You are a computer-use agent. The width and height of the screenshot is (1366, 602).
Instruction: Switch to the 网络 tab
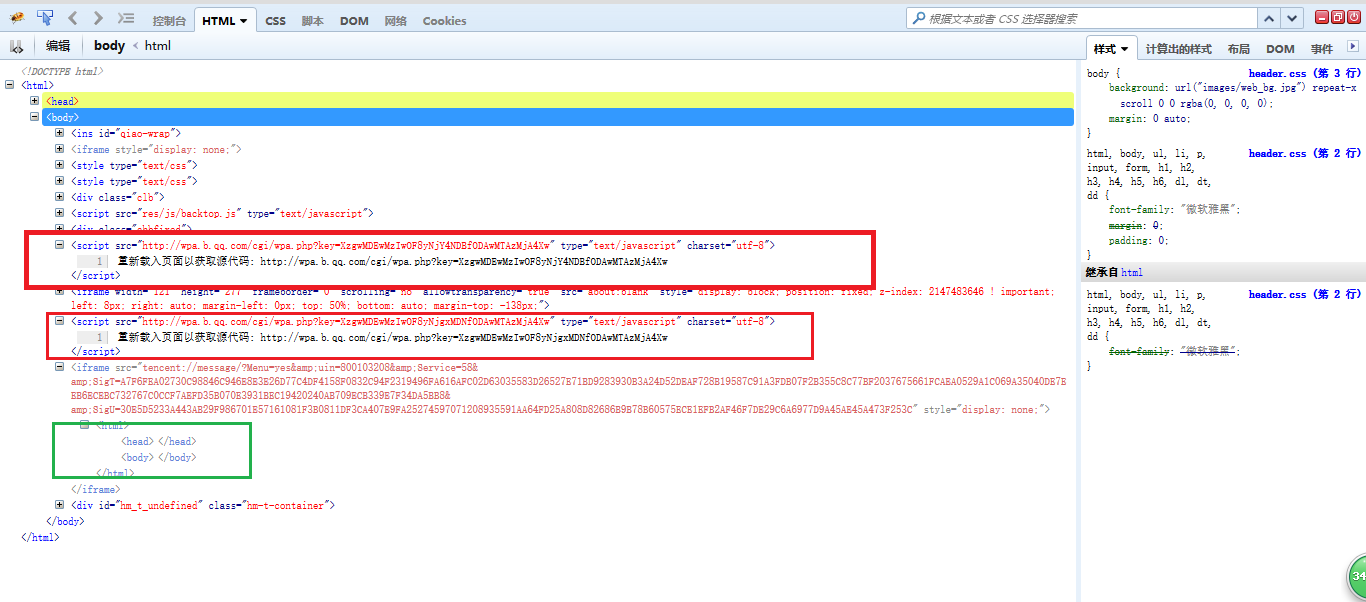click(396, 21)
